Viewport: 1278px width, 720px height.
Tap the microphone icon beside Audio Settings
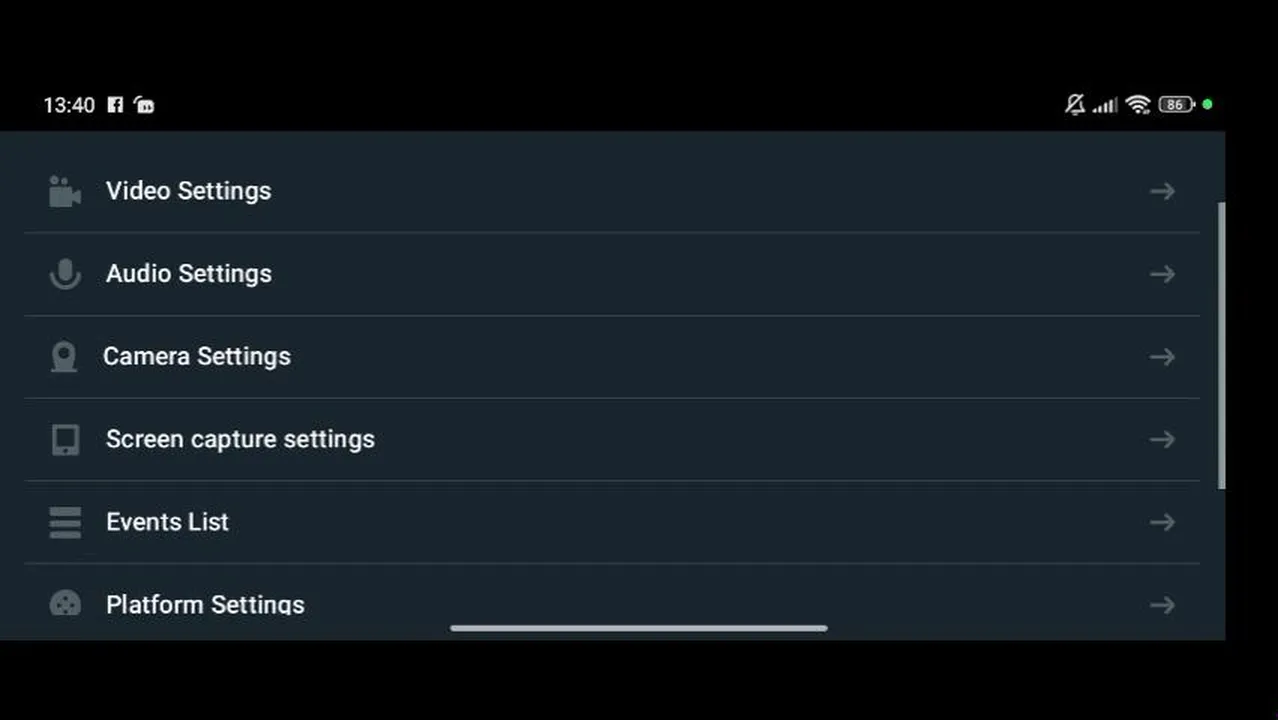click(x=65, y=274)
